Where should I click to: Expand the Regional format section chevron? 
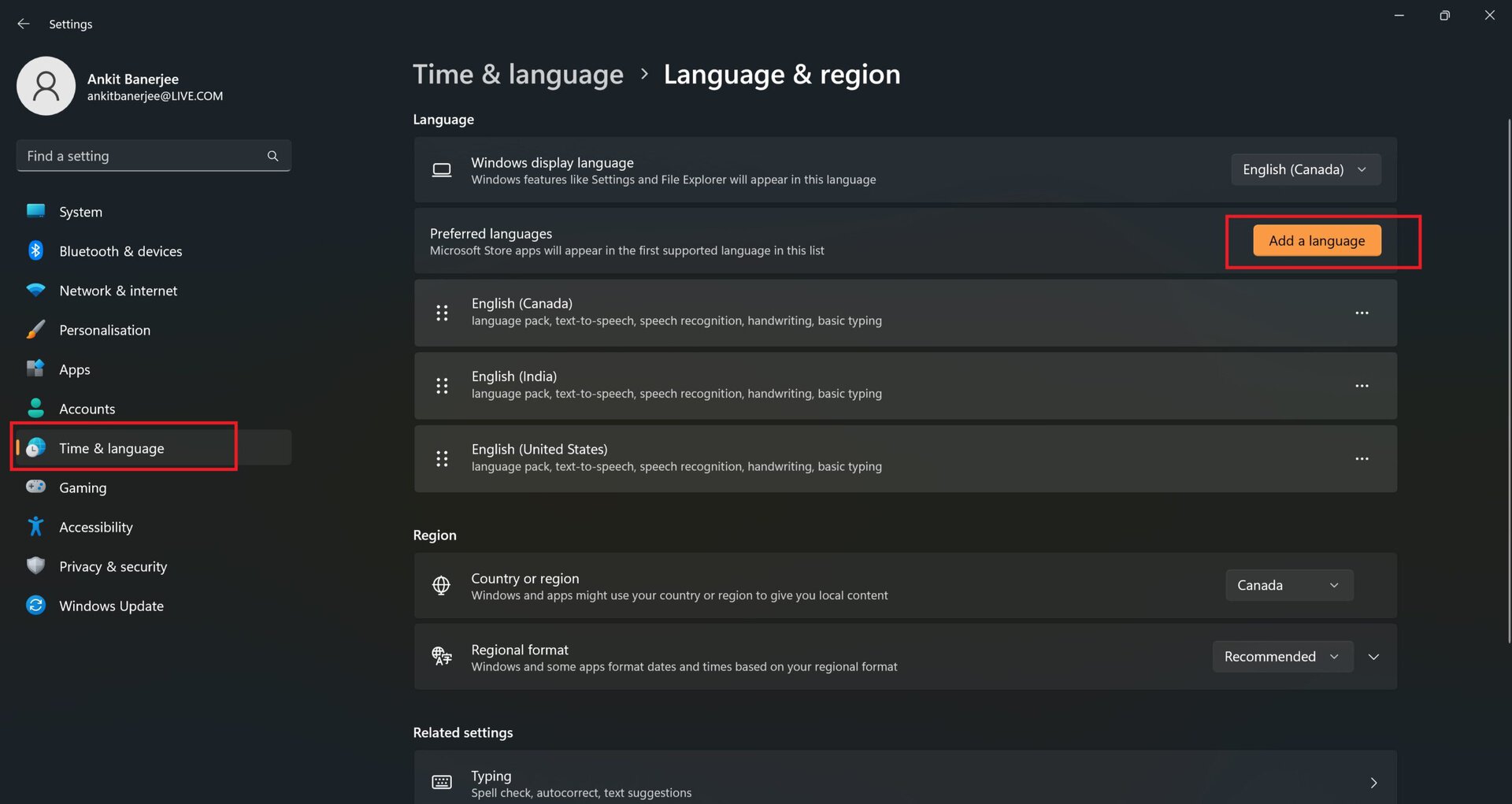1373,657
